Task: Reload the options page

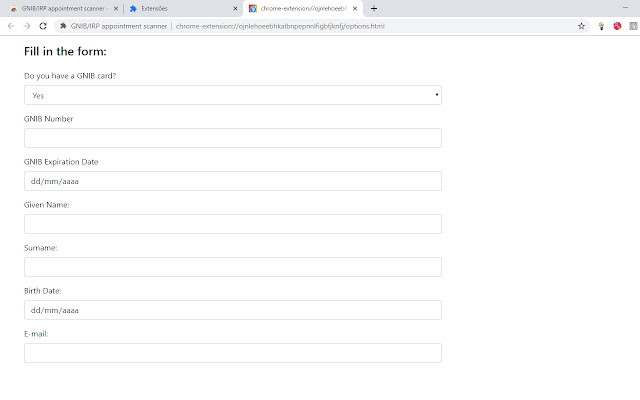Action: (43, 26)
